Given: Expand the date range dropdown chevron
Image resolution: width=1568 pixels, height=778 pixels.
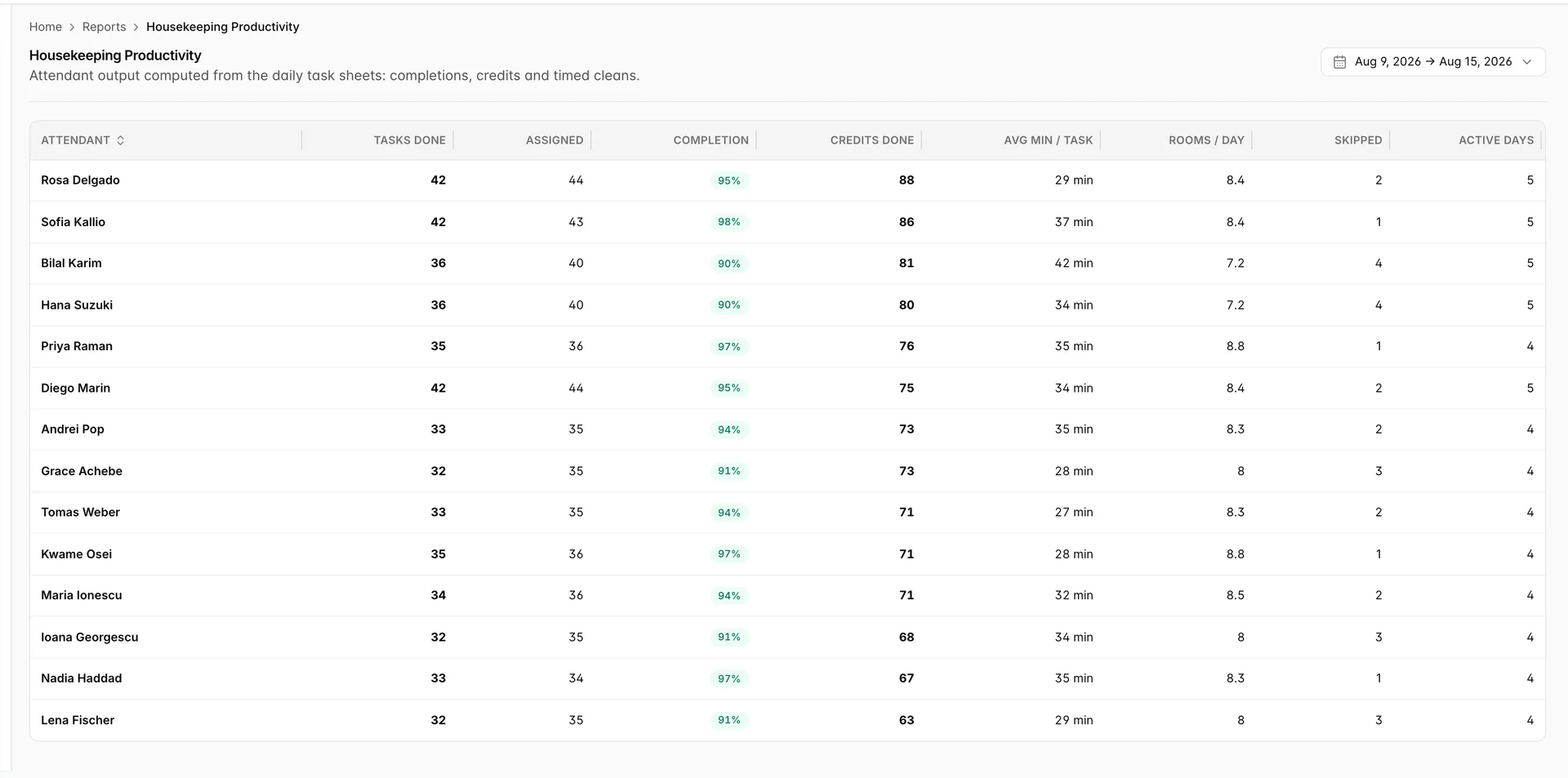Looking at the screenshot, I should [x=1527, y=62].
